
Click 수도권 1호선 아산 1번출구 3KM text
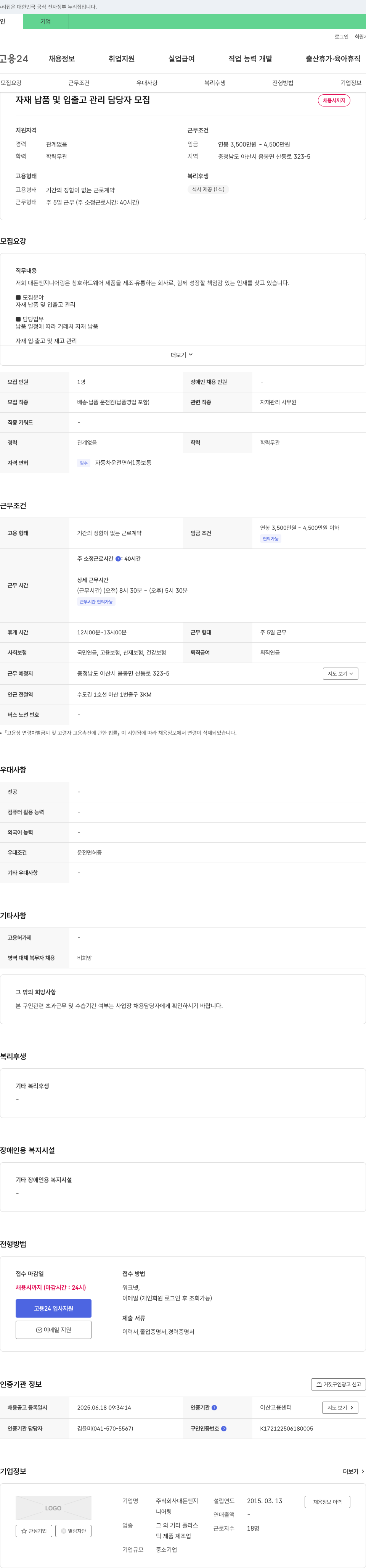point(114,695)
